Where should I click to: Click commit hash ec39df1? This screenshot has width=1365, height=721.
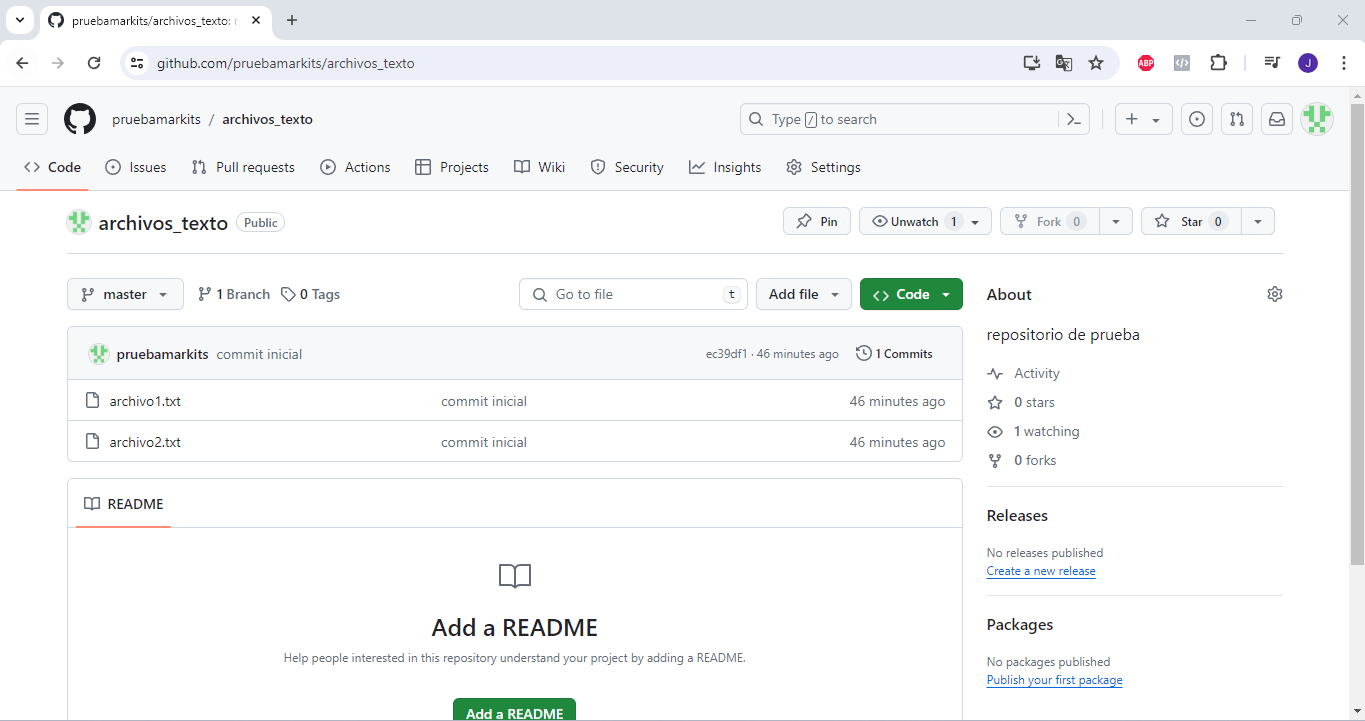[727, 354]
